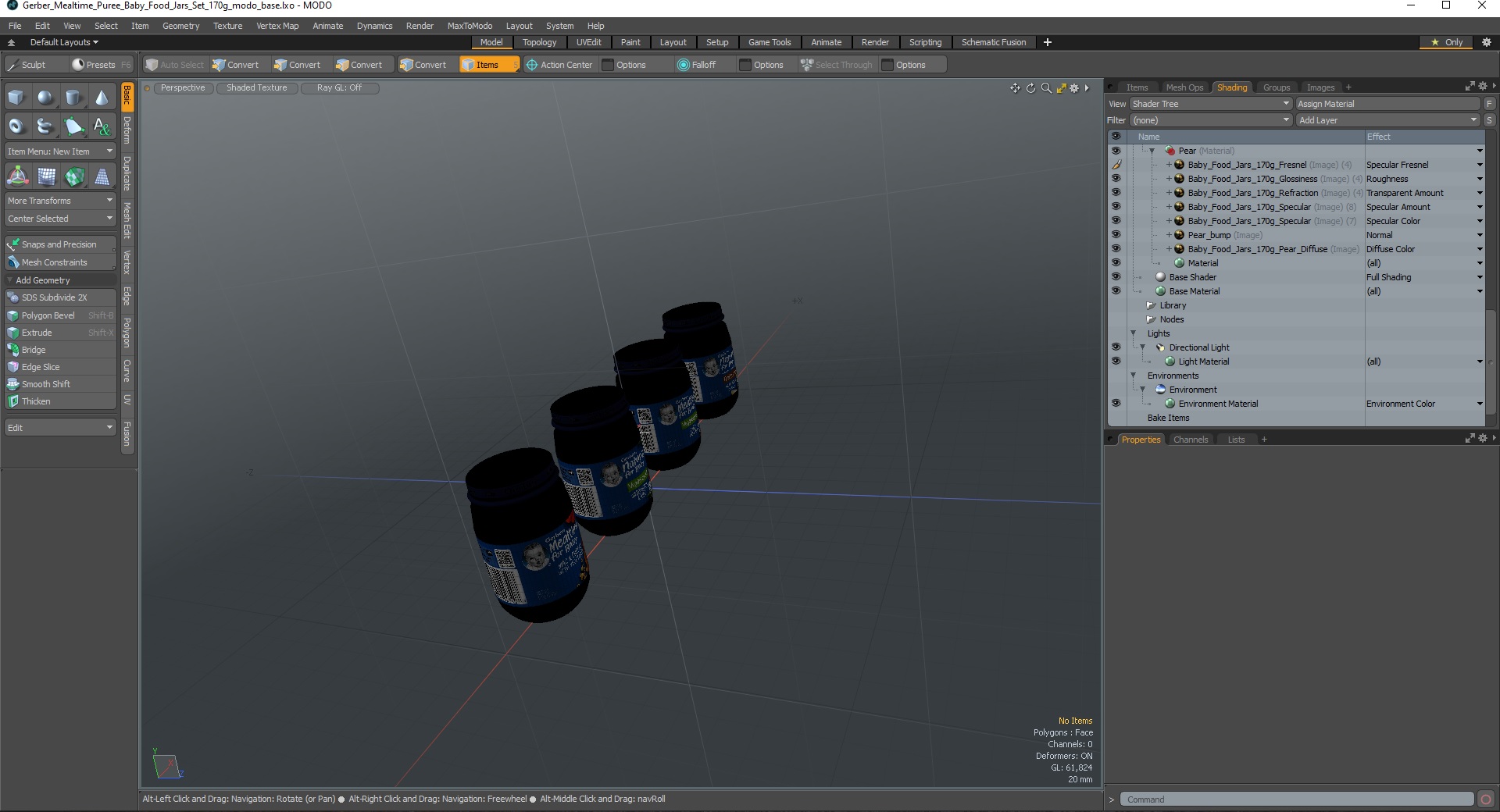The image size is (1500, 812).
Task: Click the viewport zoom magnifier icon
Action: [1046, 88]
